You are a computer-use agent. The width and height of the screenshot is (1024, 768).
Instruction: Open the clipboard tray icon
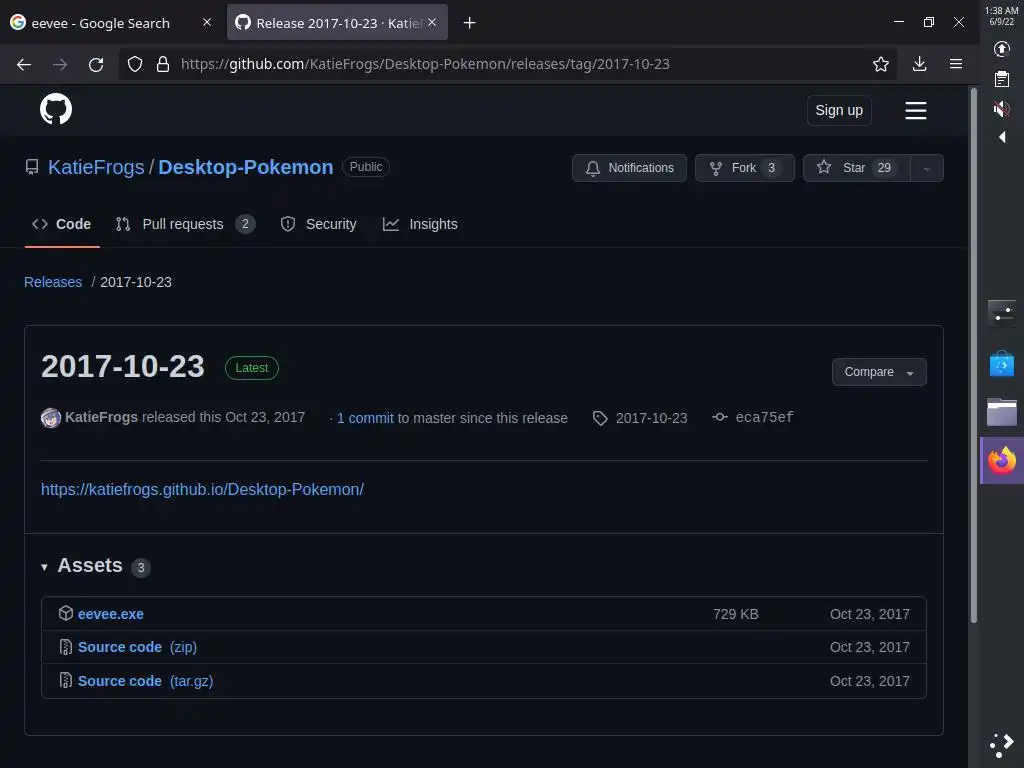(x=1002, y=79)
